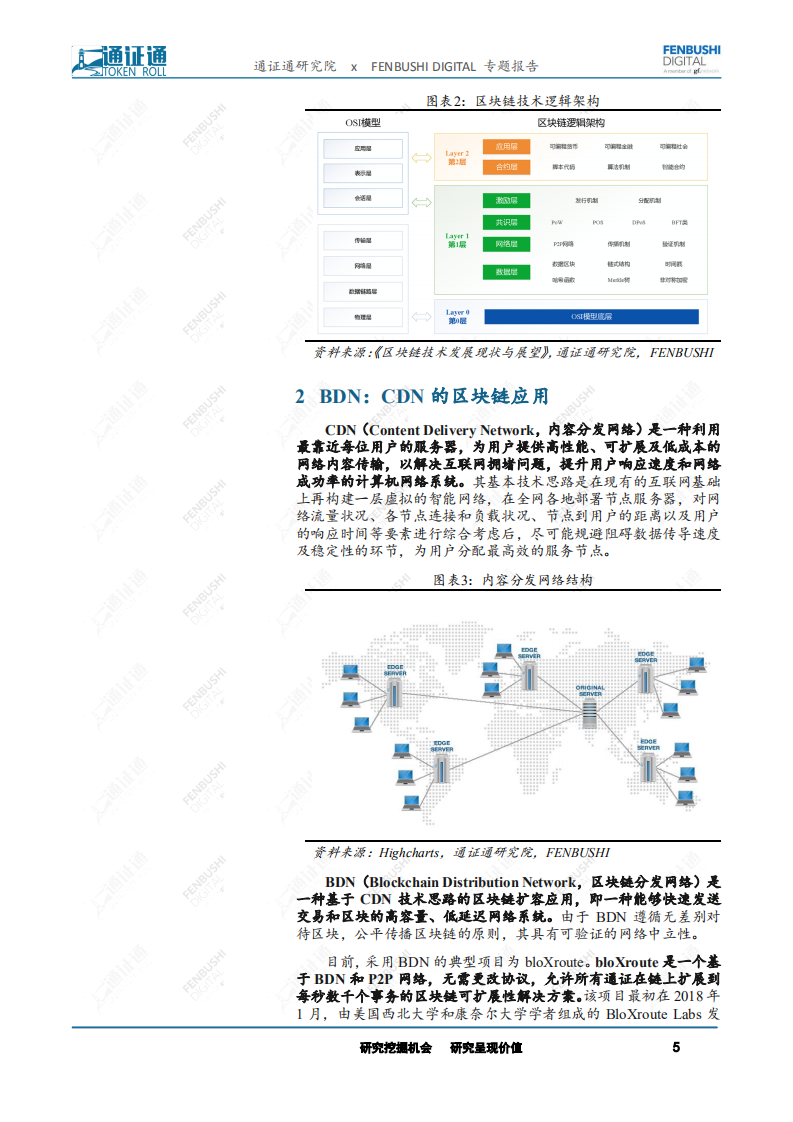This screenshot has width=793, height=1122.
Task: Click the green 共识层 block
Action: (x=506, y=223)
